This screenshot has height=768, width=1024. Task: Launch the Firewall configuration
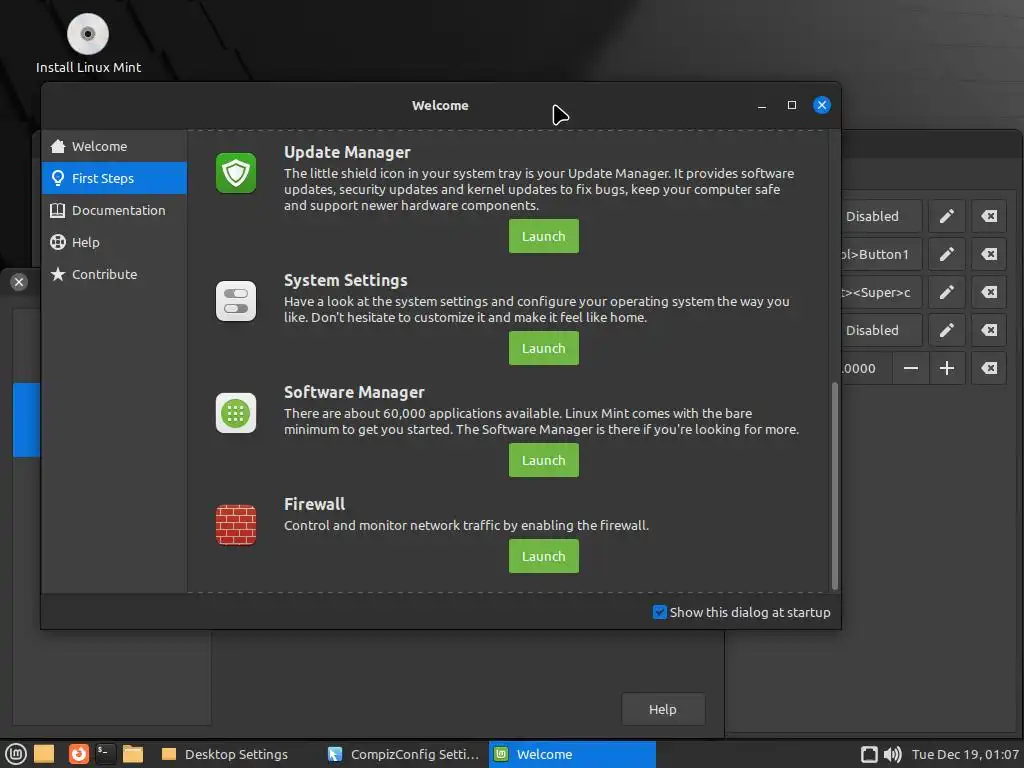pos(543,556)
